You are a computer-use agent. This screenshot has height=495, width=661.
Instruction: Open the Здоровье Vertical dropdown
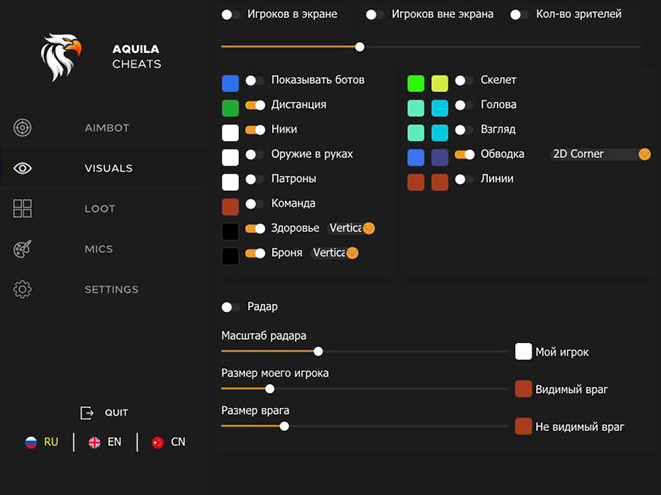pos(350,228)
